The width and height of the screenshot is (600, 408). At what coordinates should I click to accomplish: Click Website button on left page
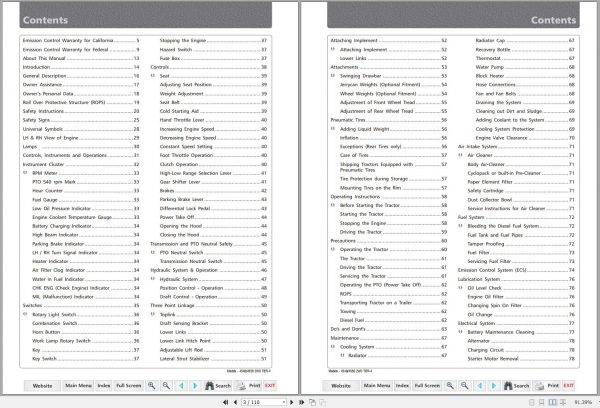(42, 385)
